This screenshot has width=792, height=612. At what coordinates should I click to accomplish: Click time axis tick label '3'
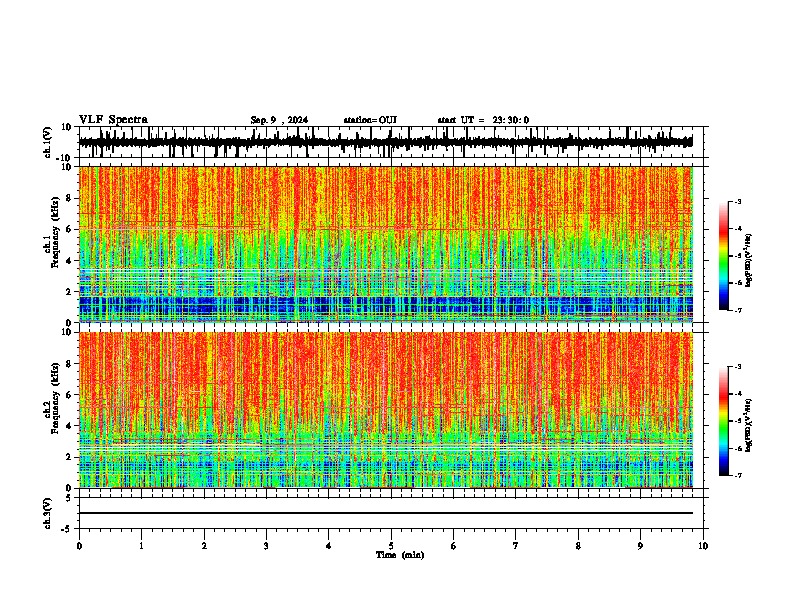(266, 546)
